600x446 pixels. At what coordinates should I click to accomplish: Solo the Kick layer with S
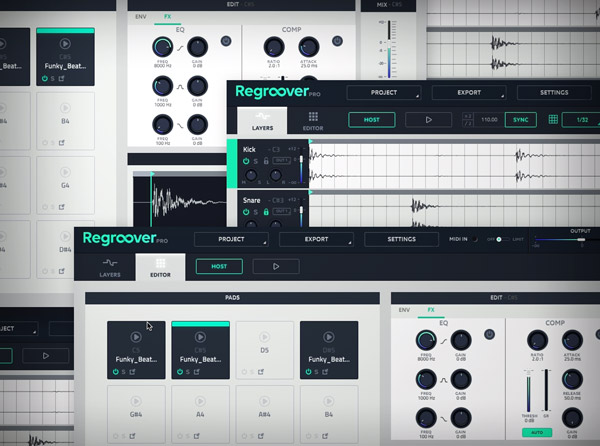tap(255, 161)
